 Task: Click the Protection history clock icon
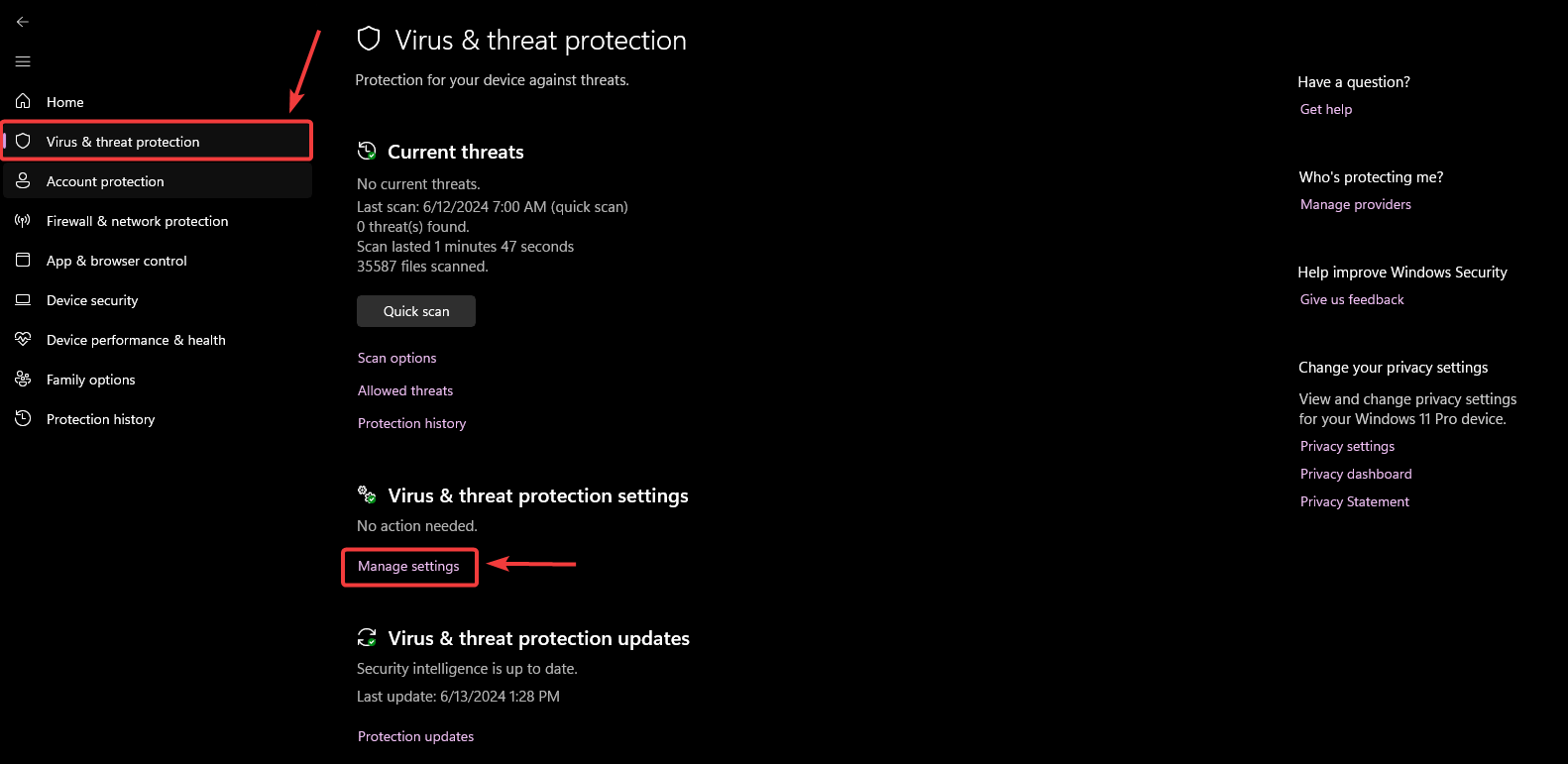click(23, 419)
